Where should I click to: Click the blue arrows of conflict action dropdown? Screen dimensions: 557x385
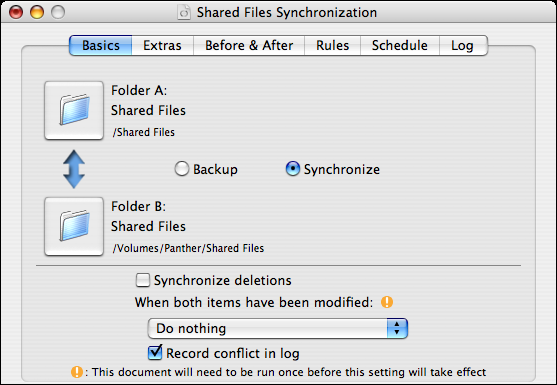click(397, 328)
